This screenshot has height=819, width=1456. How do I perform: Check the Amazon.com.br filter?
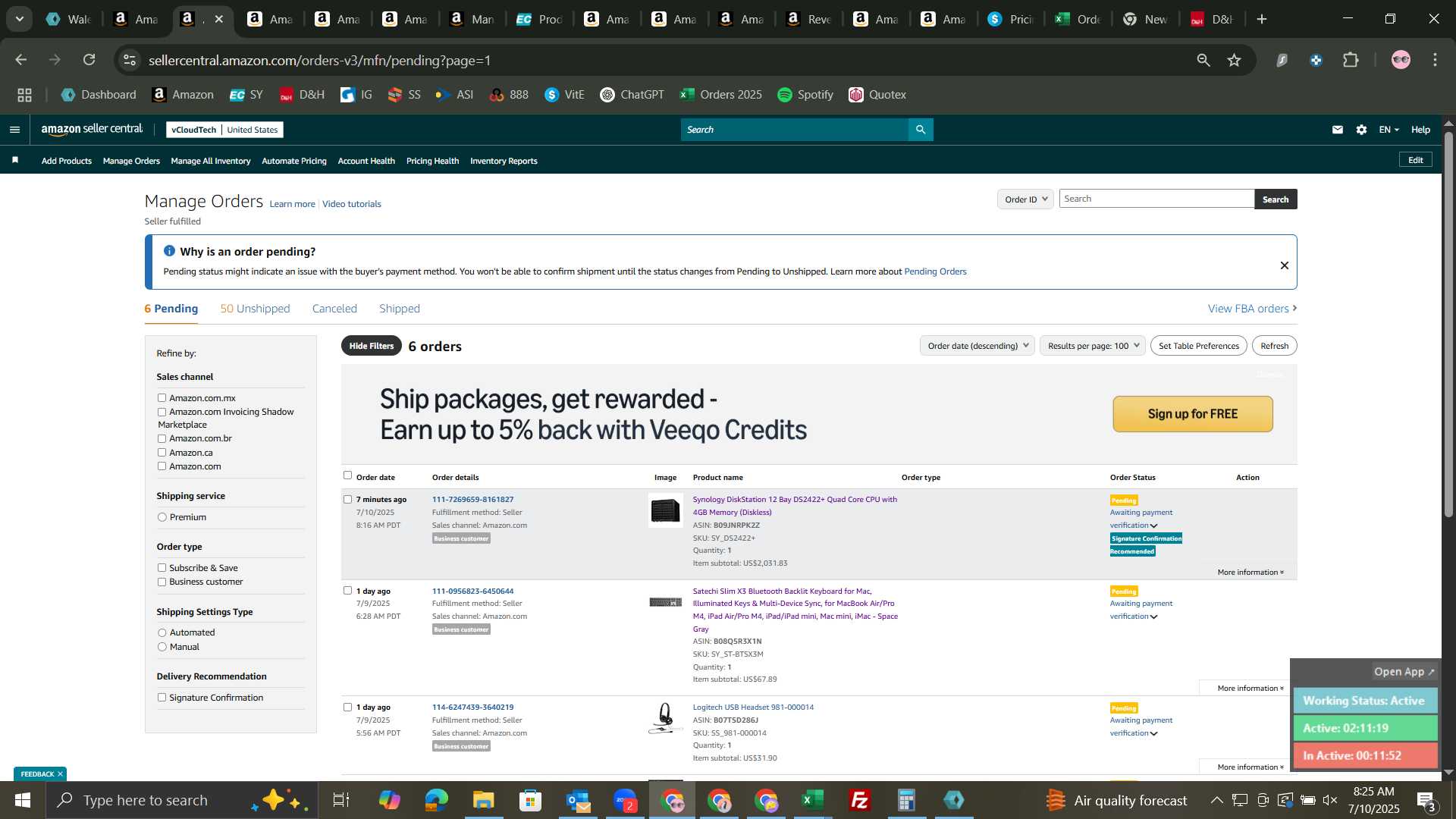pyautogui.click(x=162, y=438)
